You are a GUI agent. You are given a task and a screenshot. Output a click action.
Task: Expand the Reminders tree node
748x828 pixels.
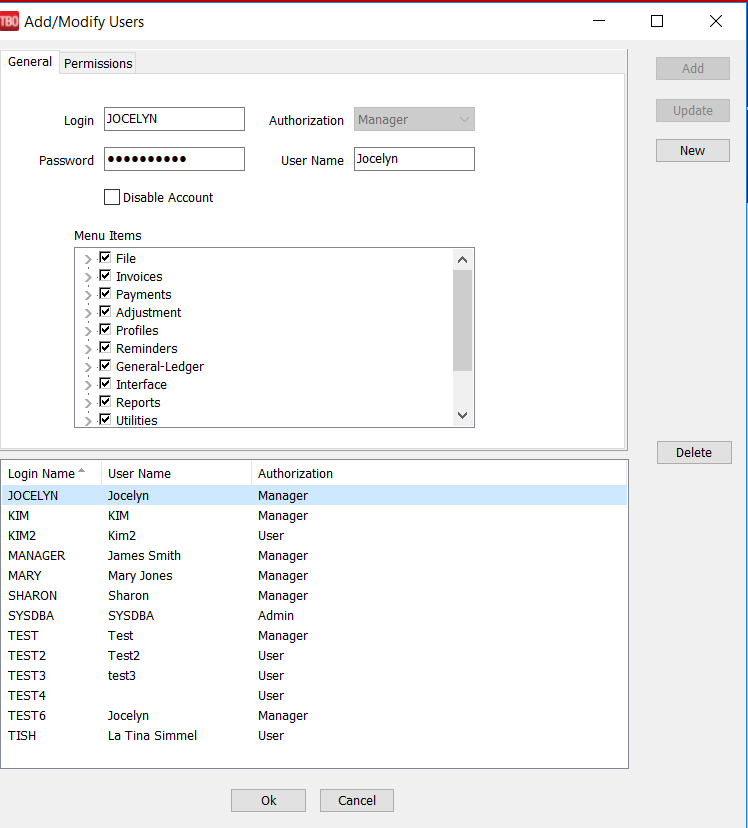point(88,349)
